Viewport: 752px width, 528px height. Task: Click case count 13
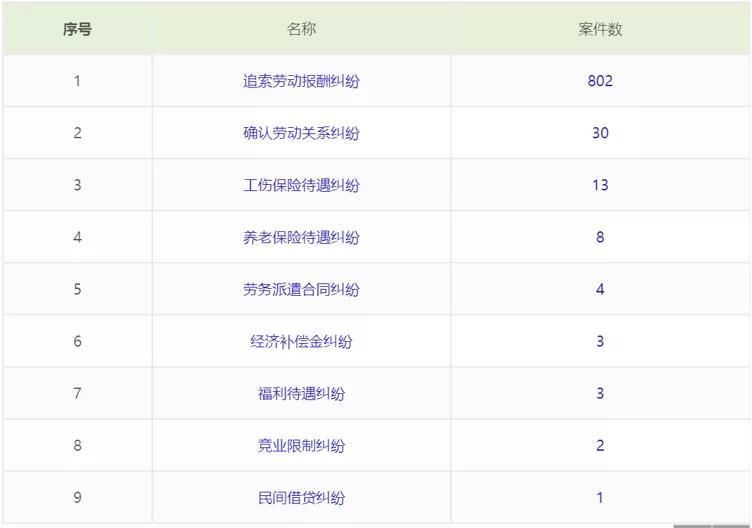point(600,185)
